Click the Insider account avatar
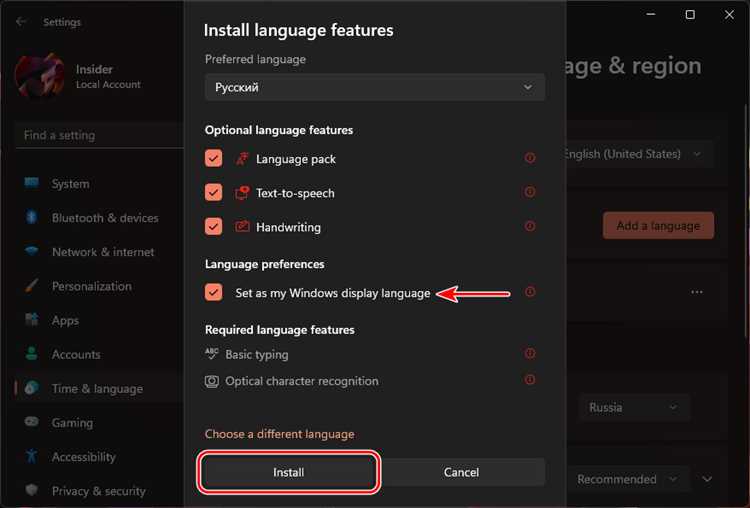The height and width of the screenshot is (508, 750). pos(39,76)
